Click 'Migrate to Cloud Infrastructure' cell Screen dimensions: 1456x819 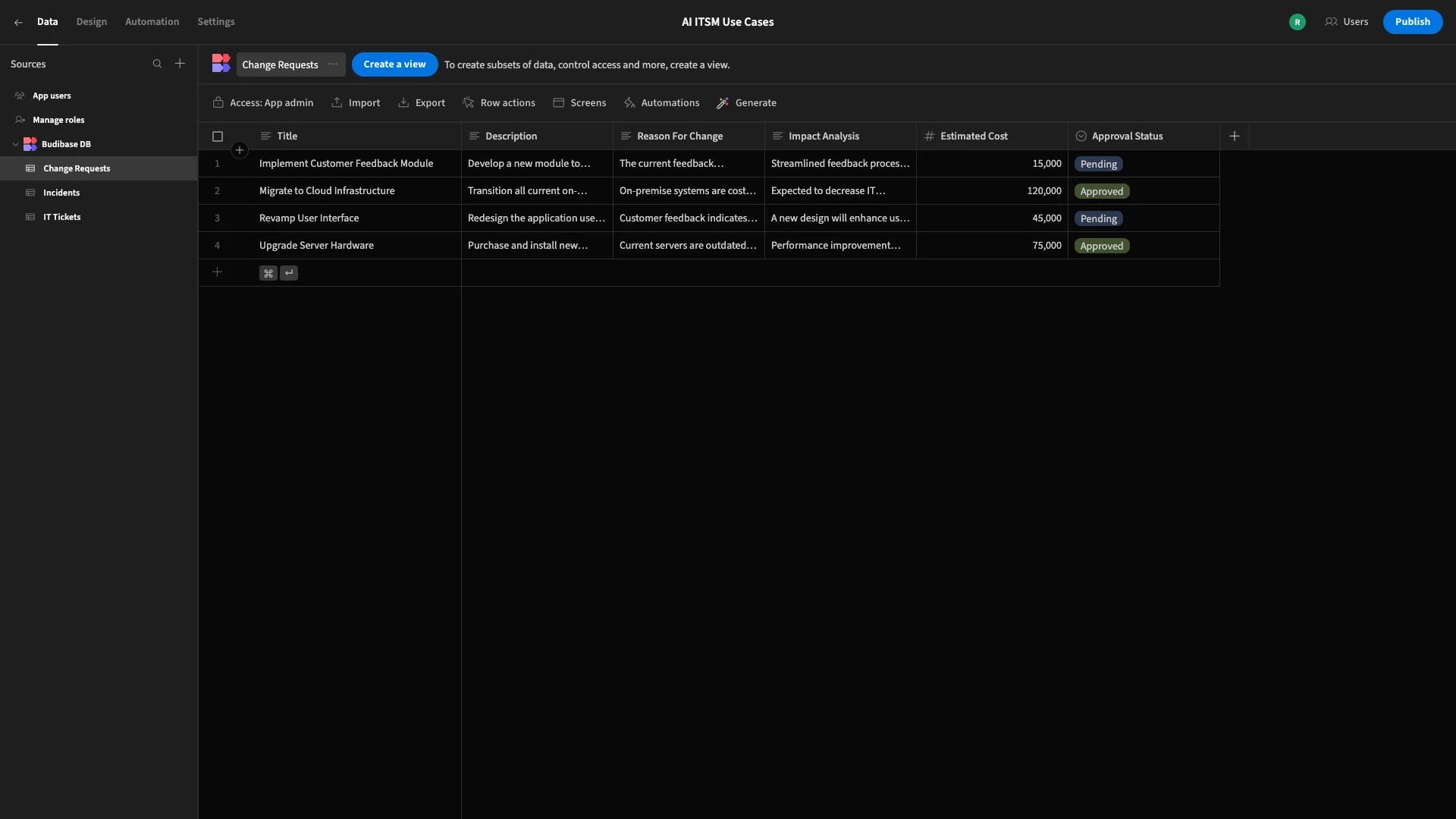coord(357,191)
